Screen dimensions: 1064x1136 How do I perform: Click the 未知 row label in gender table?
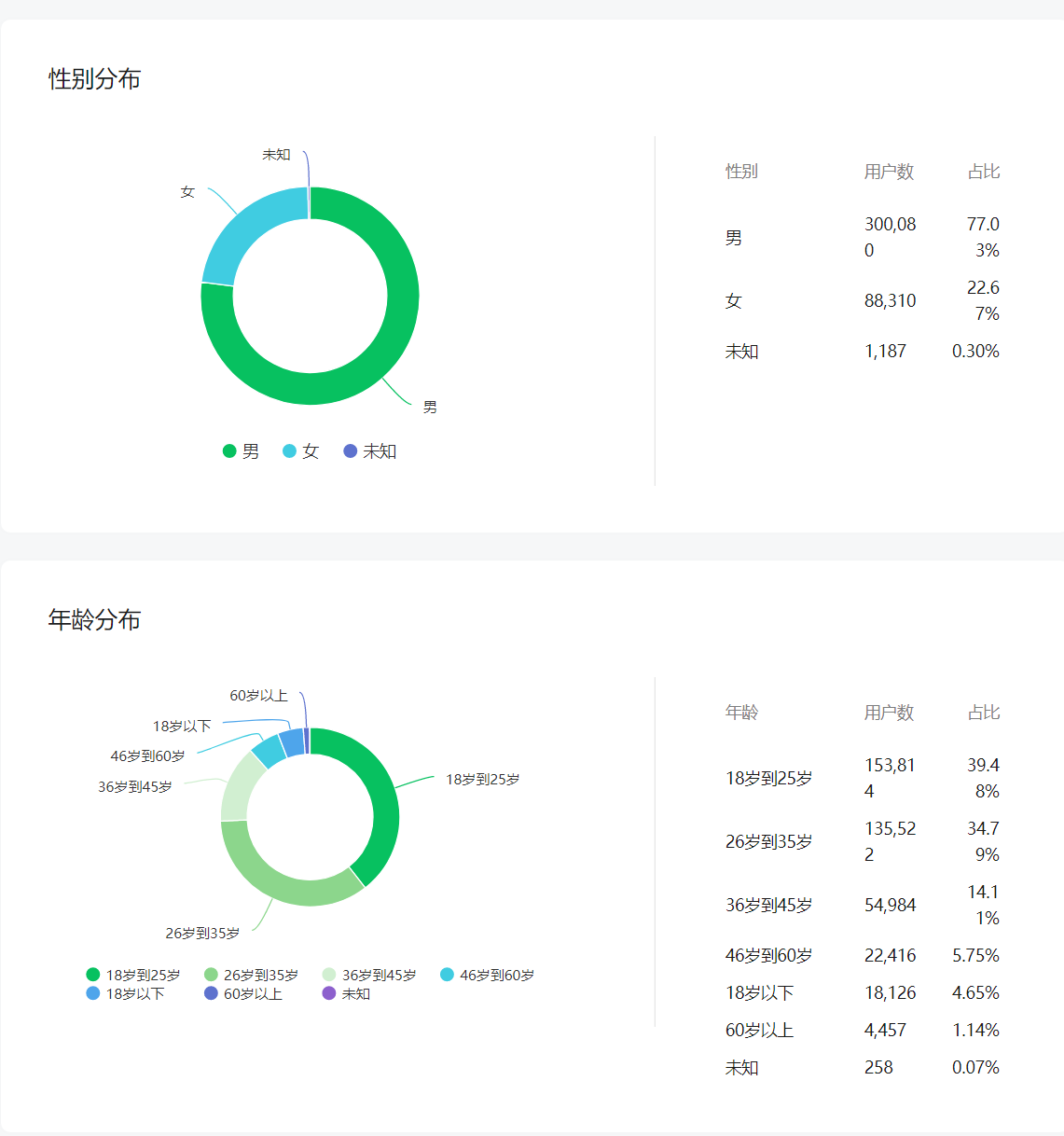[x=741, y=352]
